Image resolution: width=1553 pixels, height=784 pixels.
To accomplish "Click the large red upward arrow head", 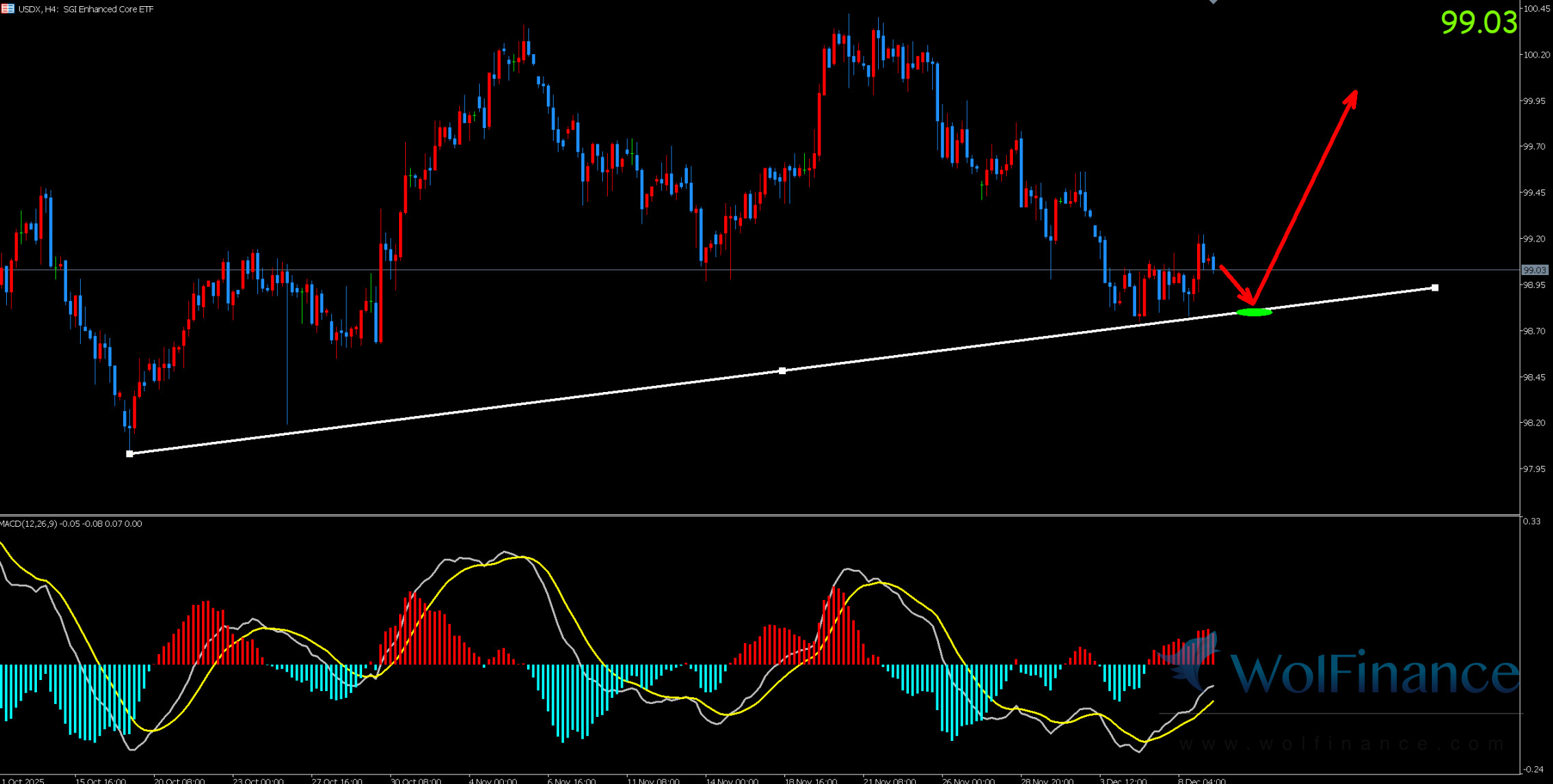I will (1352, 98).
